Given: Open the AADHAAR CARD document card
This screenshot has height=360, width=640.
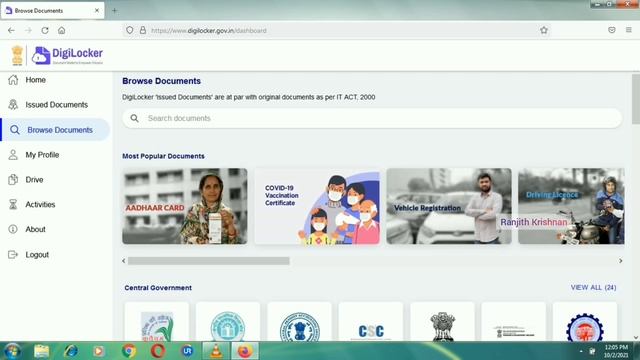Looking at the screenshot, I should point(184,206).
